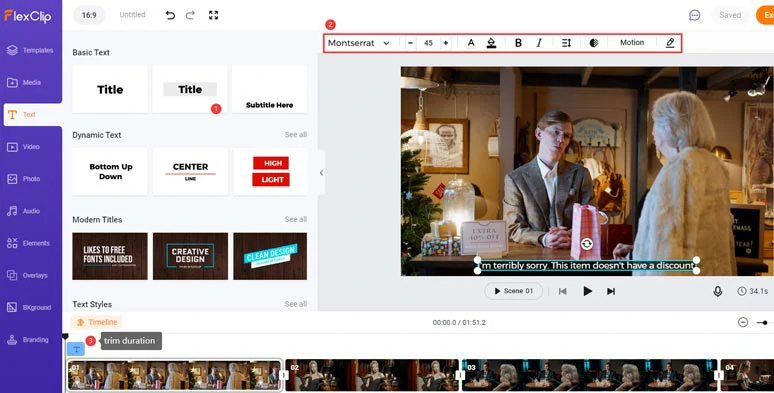Open the text opacity setting
The height and width of the screenshot is (393, 774).
[x=594, y=43]
